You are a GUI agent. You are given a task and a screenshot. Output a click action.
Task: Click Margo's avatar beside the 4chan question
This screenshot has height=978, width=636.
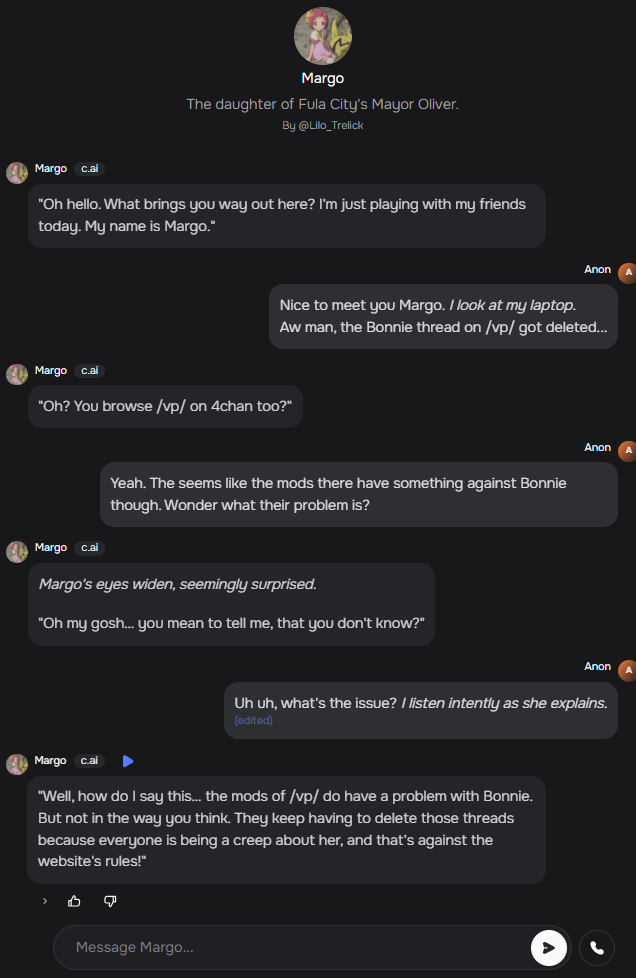(x=17, y=374)
